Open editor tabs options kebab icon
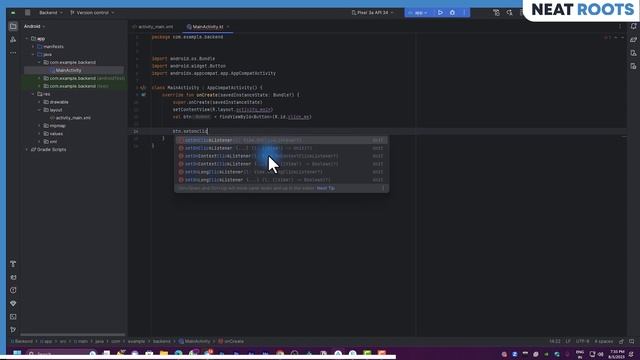 pyautogui.click(x=620, y=27)
